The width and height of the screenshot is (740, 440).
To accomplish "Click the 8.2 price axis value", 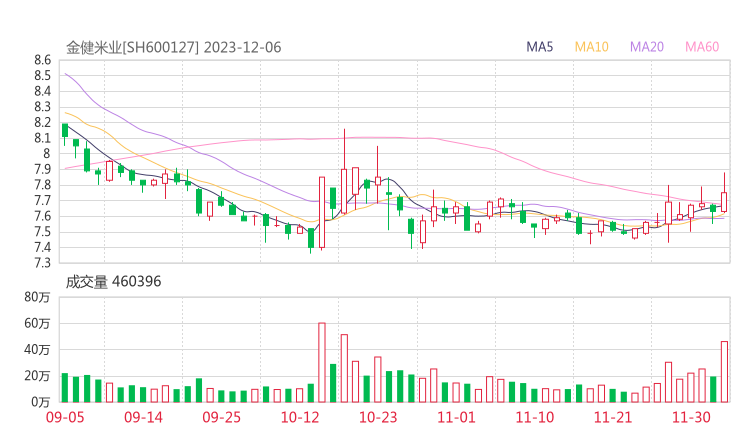I will coord(42,122).
